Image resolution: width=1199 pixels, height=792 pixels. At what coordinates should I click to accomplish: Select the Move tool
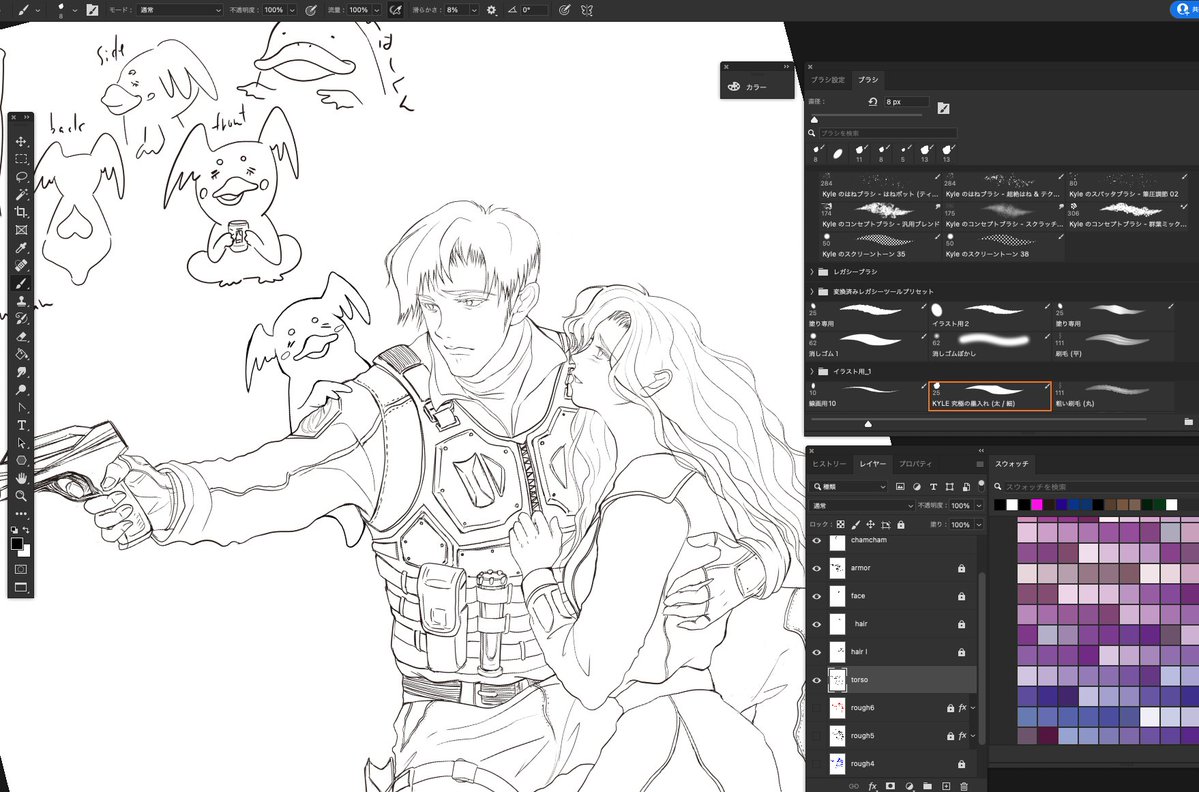(x=21, y=141)
